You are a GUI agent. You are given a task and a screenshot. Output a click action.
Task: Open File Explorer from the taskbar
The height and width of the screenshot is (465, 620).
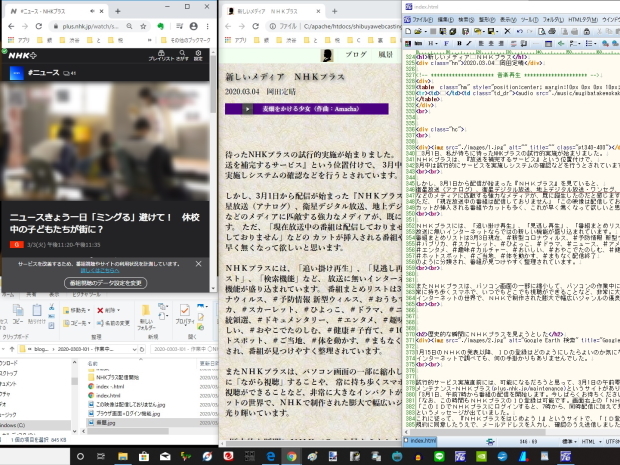(x=123, y=456)
